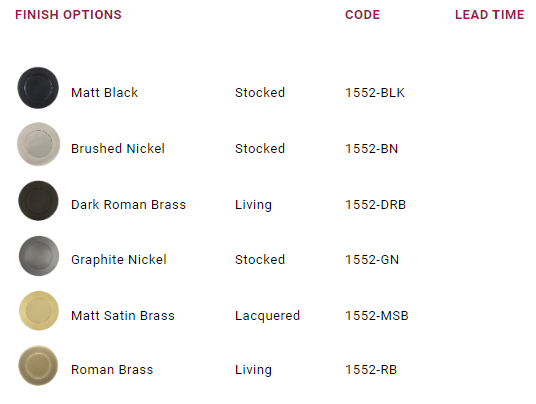Click the FINISH OPTIONS column heading

pos(68,15)
